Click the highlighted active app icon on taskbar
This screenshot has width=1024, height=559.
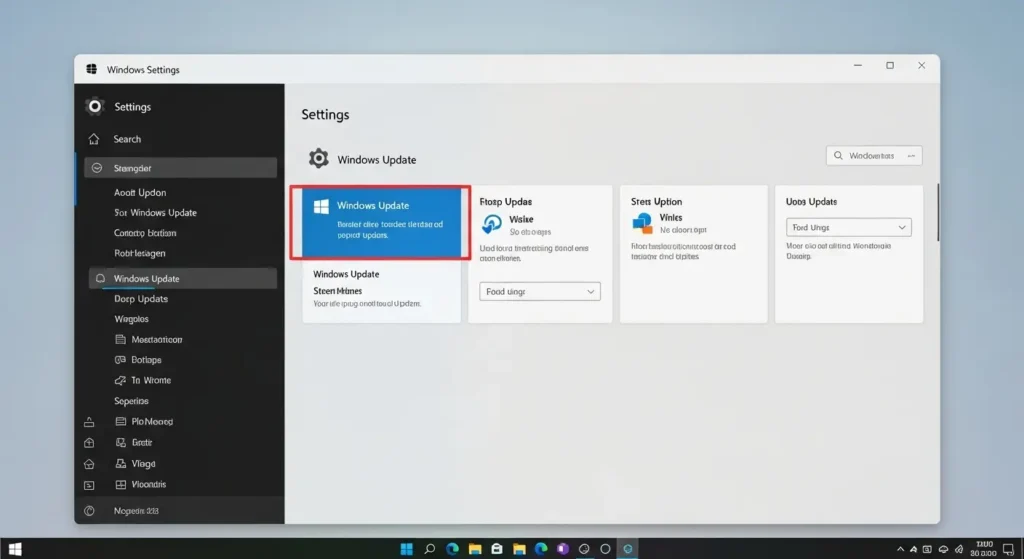point(628,549)
